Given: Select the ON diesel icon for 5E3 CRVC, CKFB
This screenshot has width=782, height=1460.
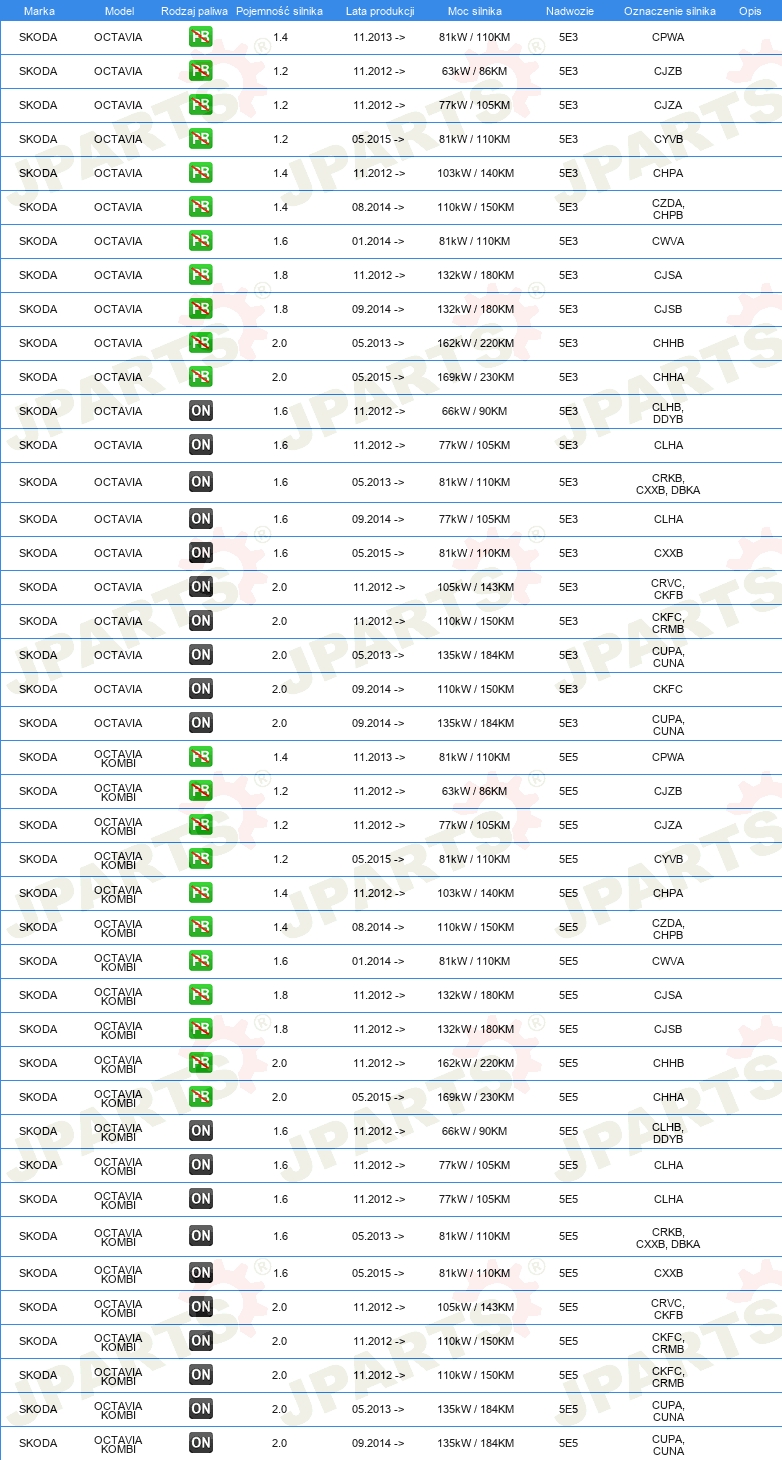Looking at the screenshot, I should click(x=201, y=587).
